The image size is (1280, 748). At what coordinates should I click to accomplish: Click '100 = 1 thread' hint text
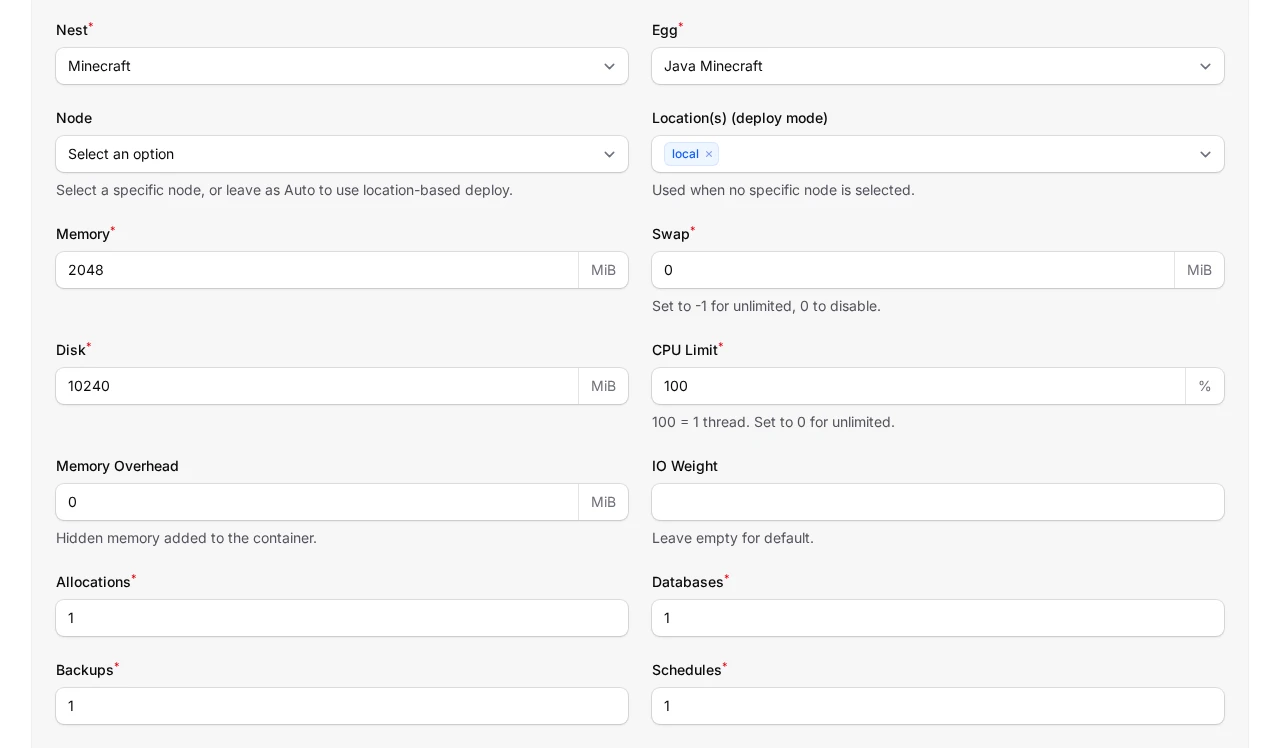click(773, 422)
